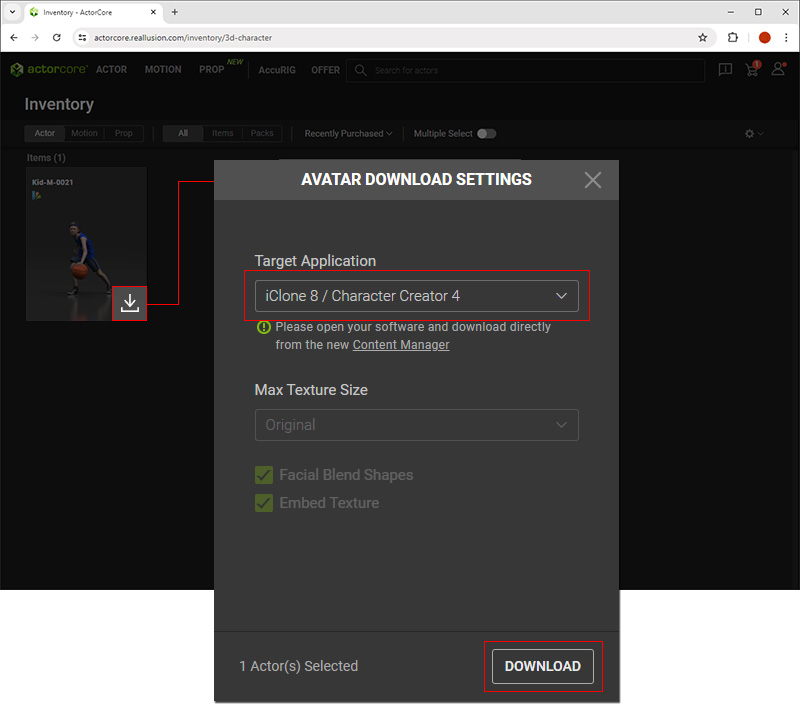Select the Motion inventory tab
The width and height of the screenshot is (800, 706).
(84, 133)
